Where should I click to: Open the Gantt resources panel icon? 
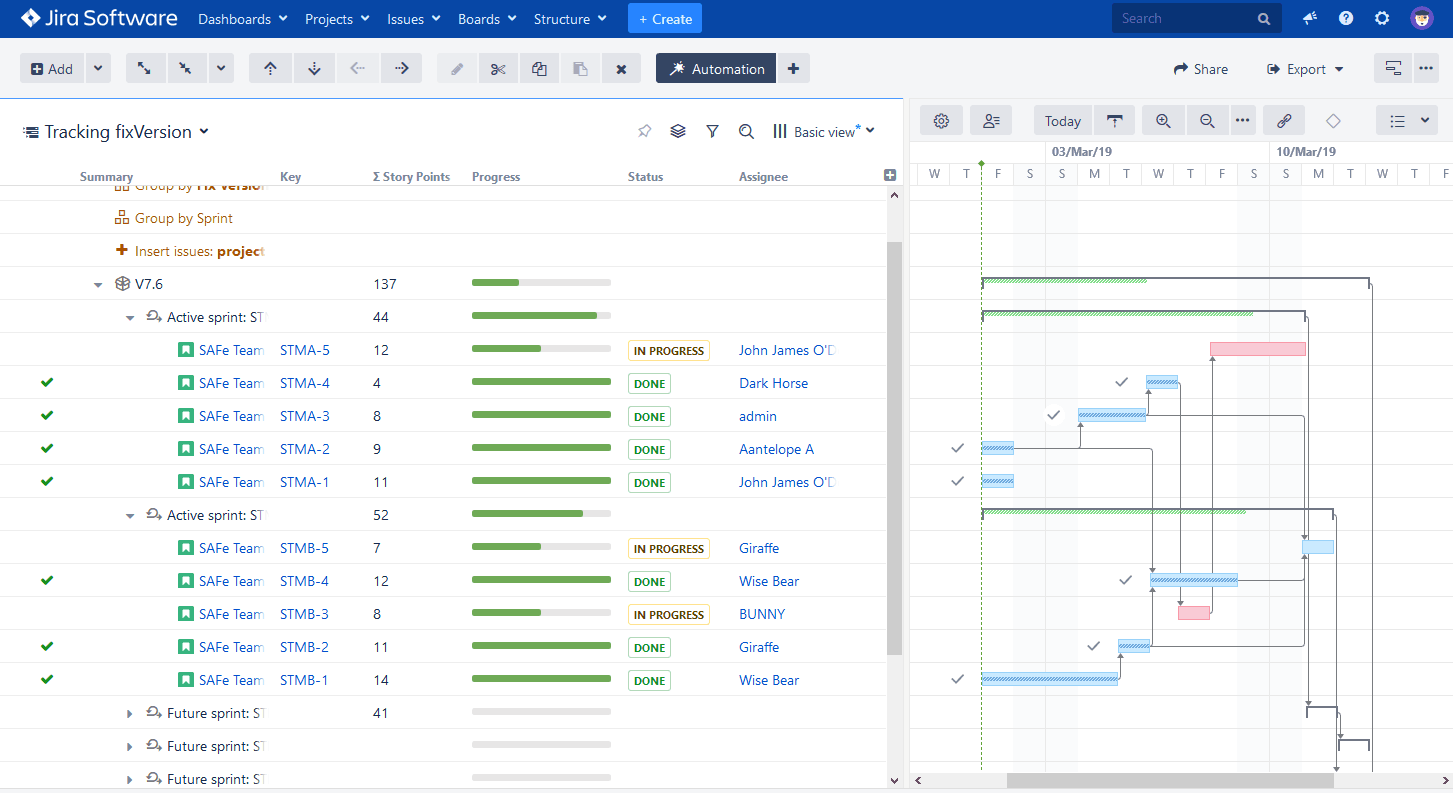[991, 121]
